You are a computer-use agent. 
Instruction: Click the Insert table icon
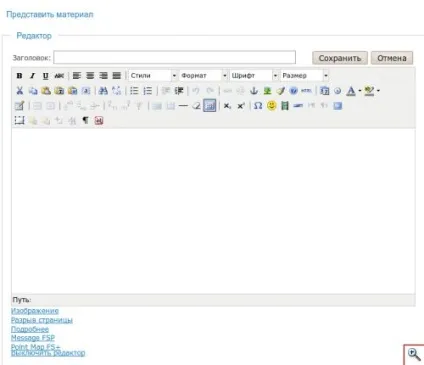20,106
